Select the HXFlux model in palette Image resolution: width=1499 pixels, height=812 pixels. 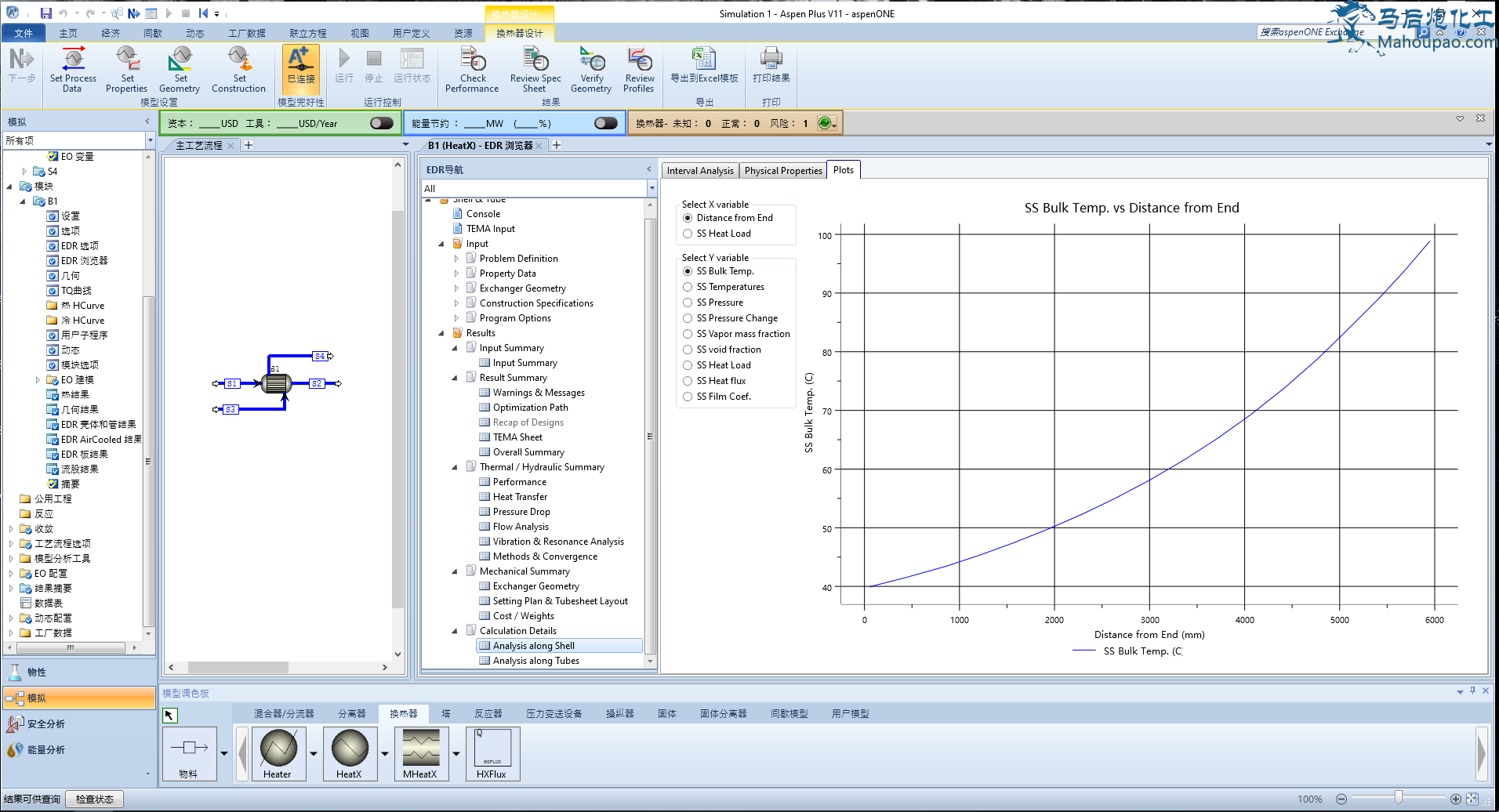coord(492,753)
